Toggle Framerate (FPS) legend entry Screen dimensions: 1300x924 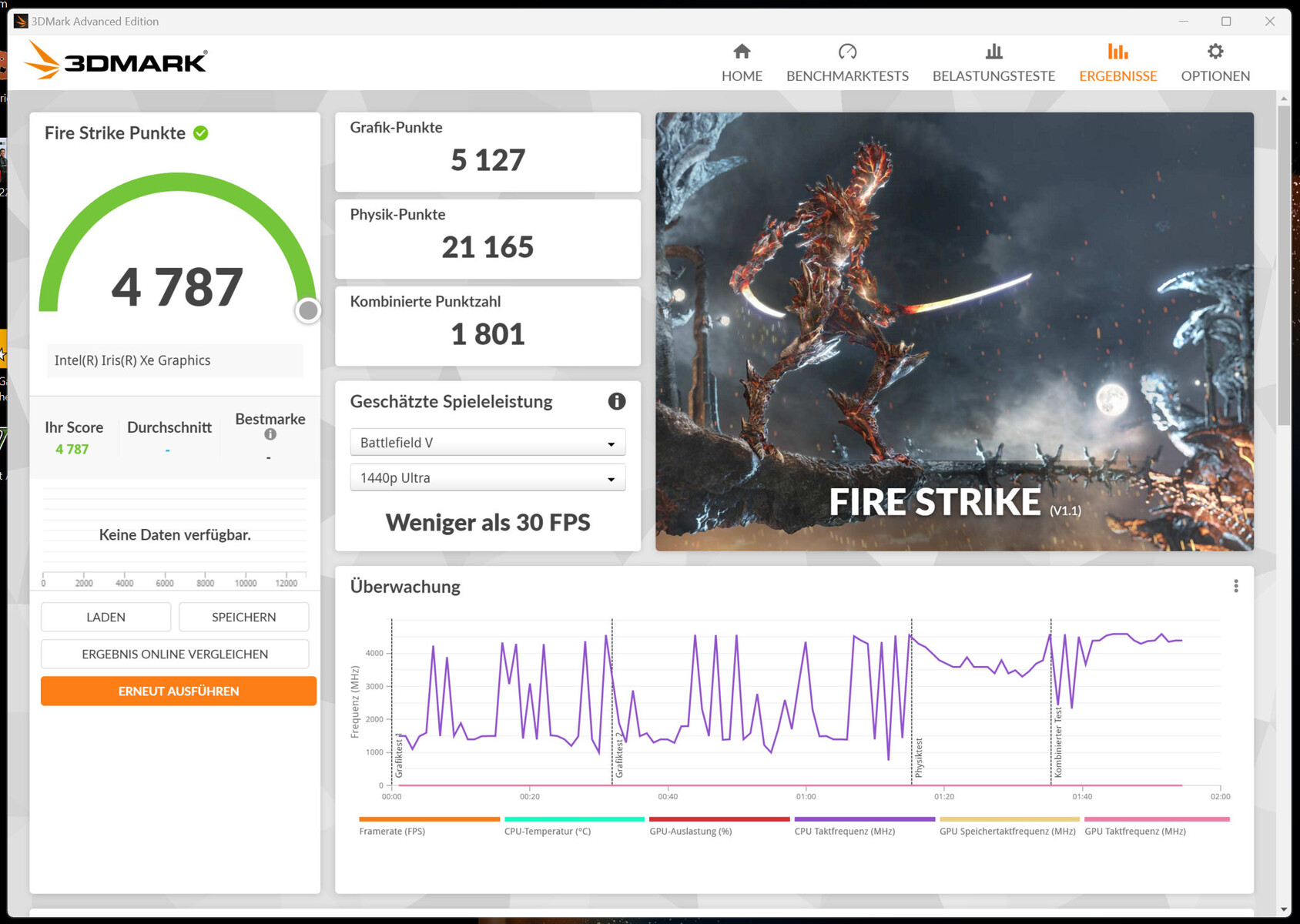pyautogui.click(x=429, y=826)
